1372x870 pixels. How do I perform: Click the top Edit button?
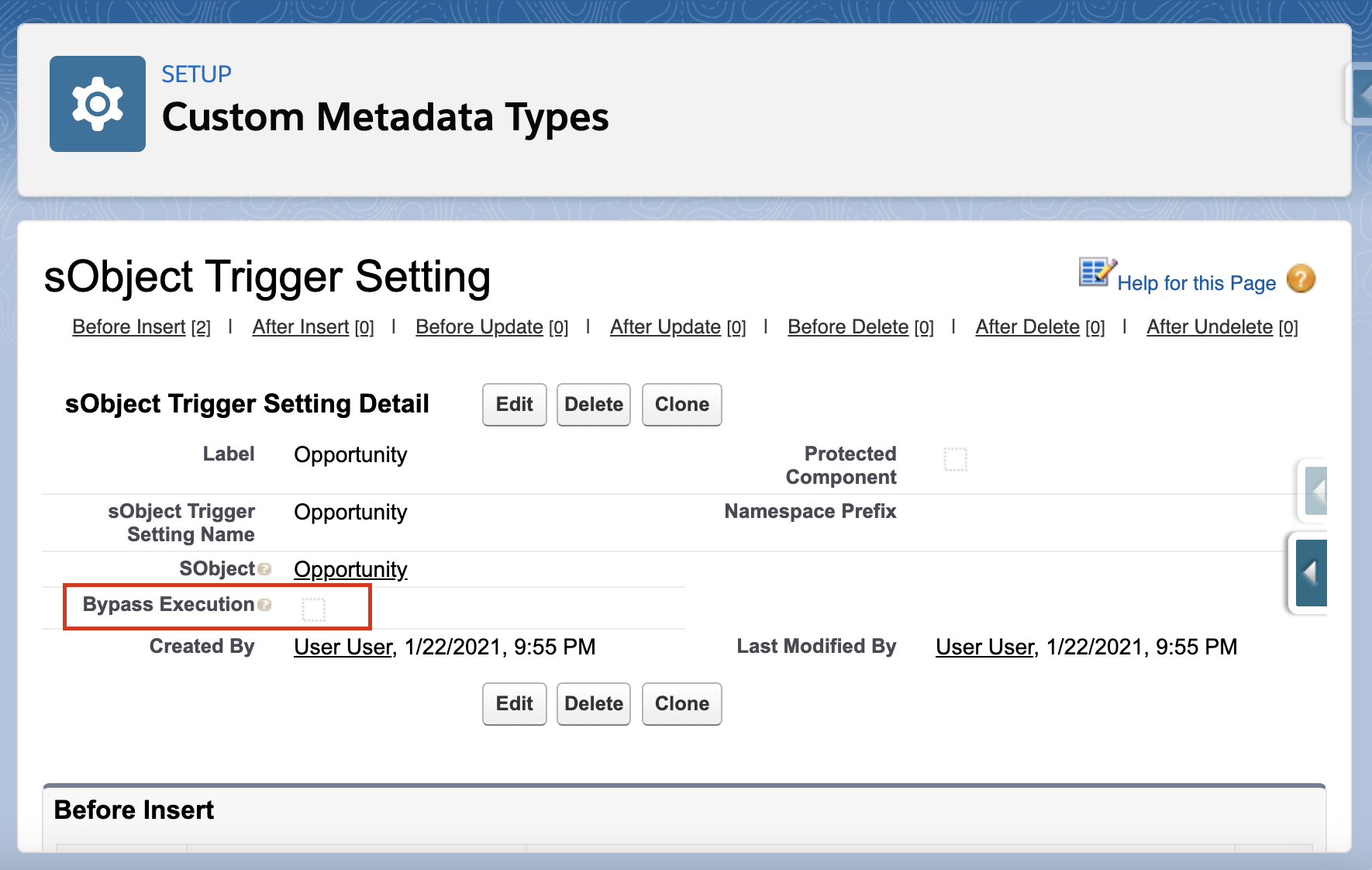(515, 405)
